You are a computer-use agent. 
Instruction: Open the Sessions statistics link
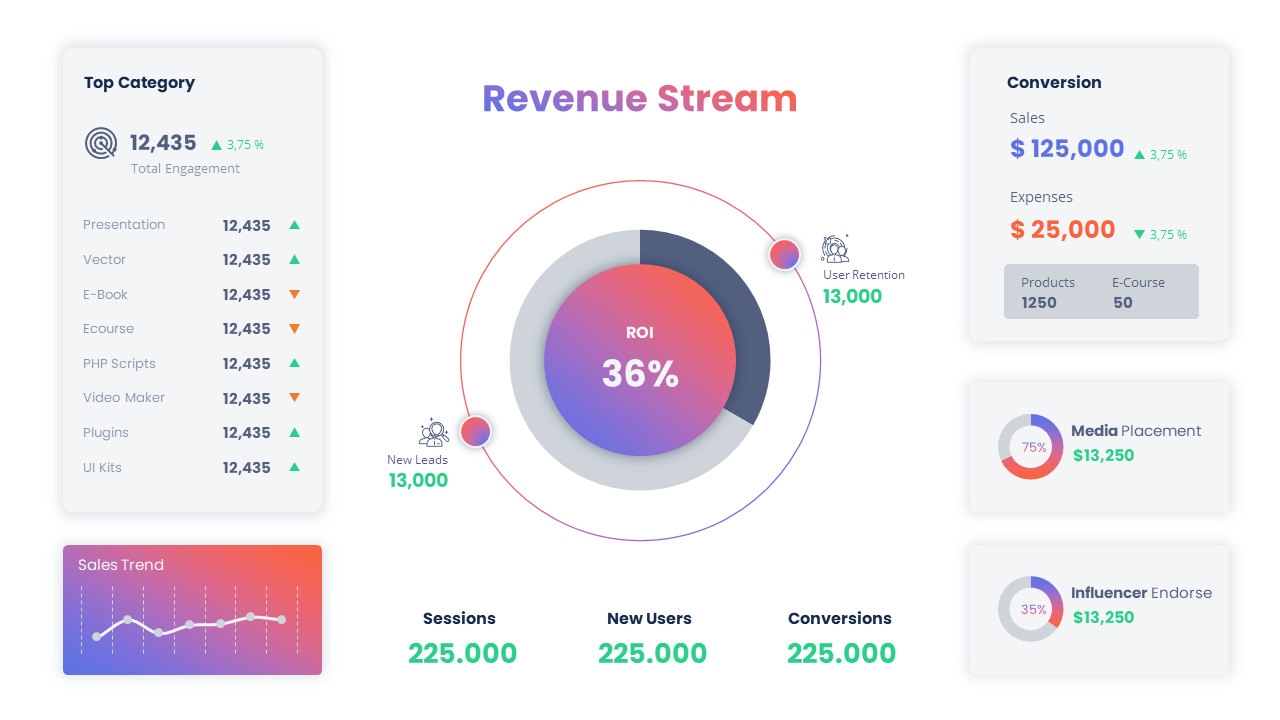point(459,618)
